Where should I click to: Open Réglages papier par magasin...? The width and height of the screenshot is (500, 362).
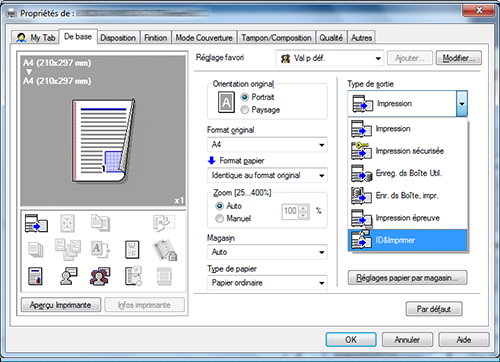(407, 278)
